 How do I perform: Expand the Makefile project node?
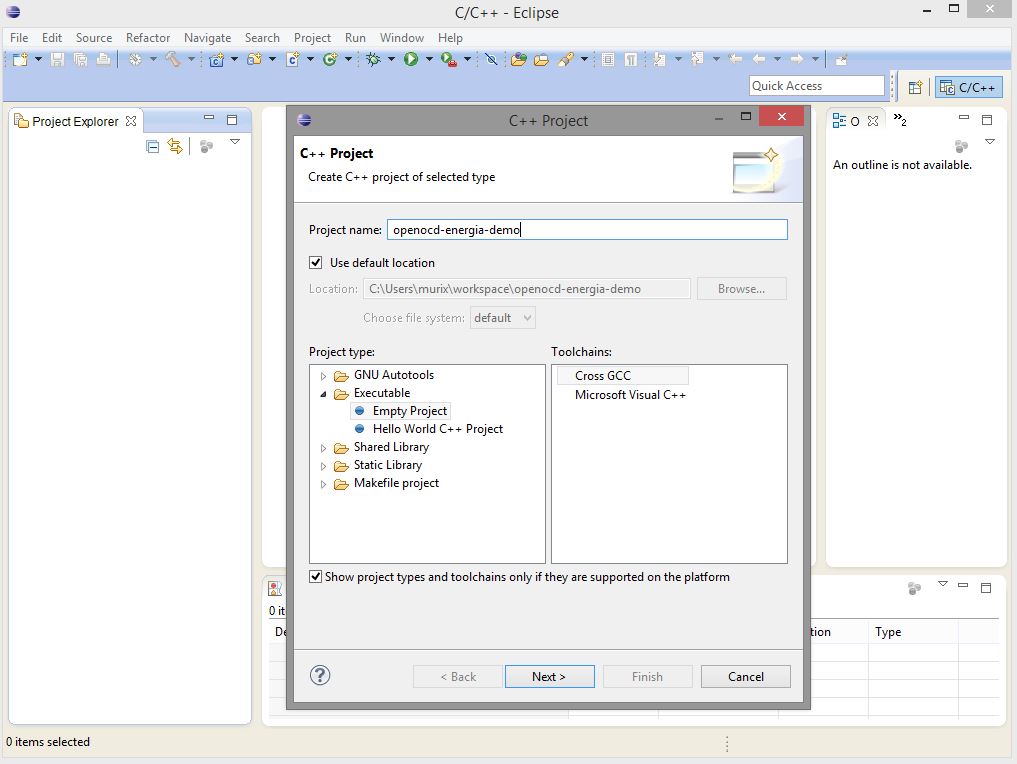[x=323, y=484]
